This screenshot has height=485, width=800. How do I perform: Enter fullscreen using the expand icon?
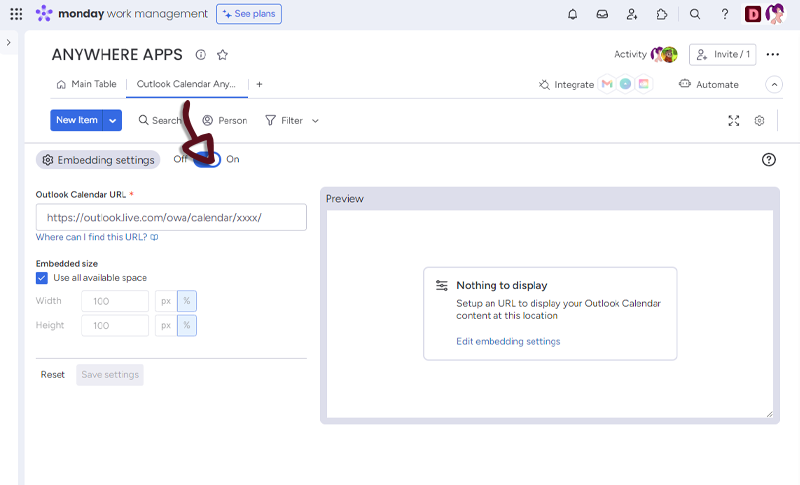coord(734,120)
